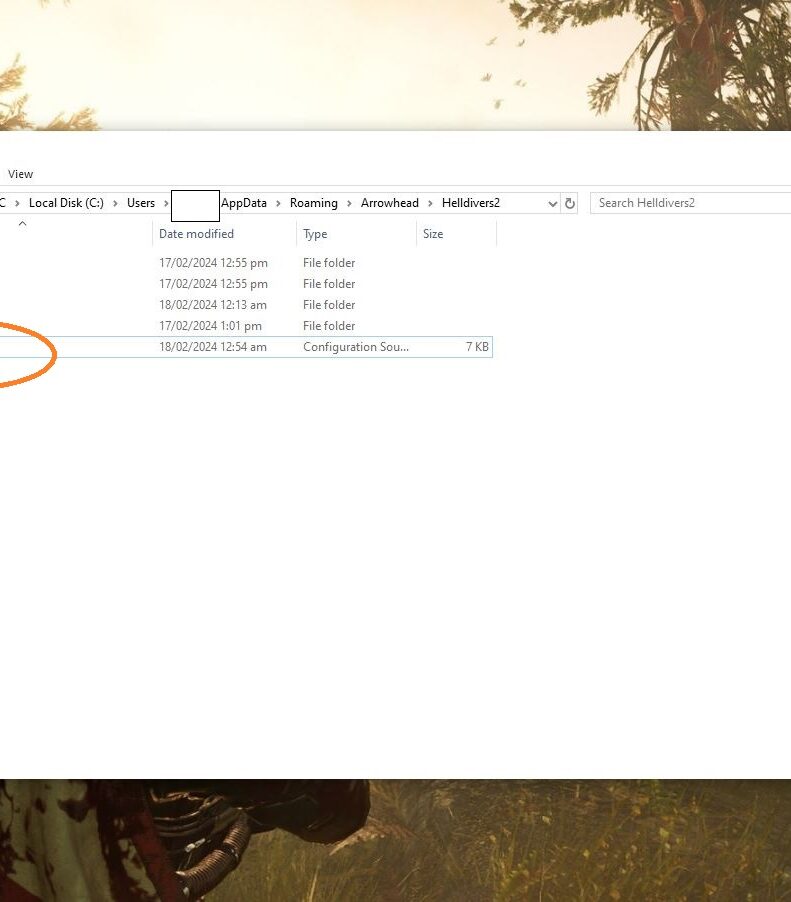Select date 18/02/2024 12:13 am
The image size is (791, 902).
tap(213, 305)
